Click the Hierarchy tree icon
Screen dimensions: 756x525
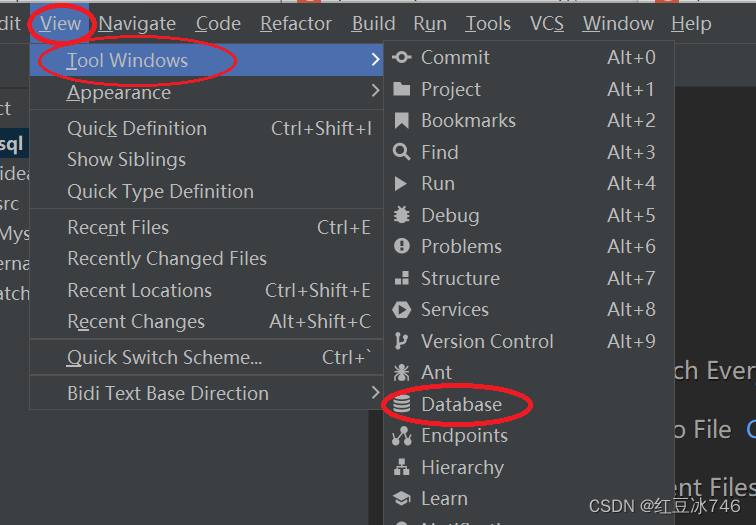[x=401, y=467]
